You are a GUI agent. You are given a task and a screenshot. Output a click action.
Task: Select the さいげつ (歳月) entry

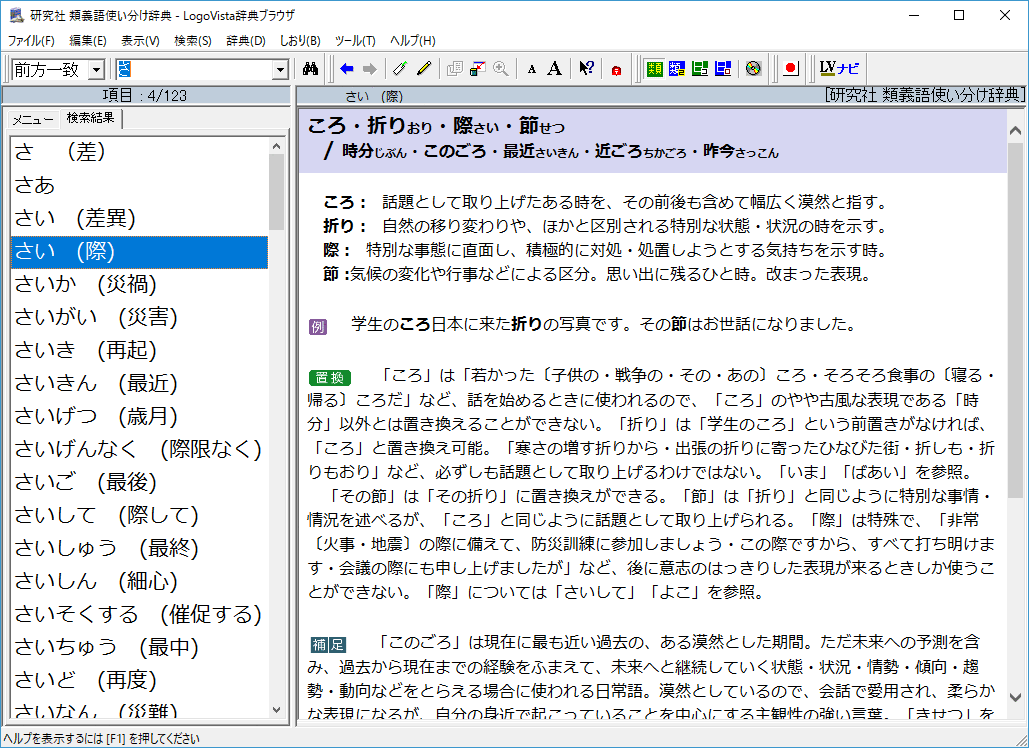tap(139, 417)
